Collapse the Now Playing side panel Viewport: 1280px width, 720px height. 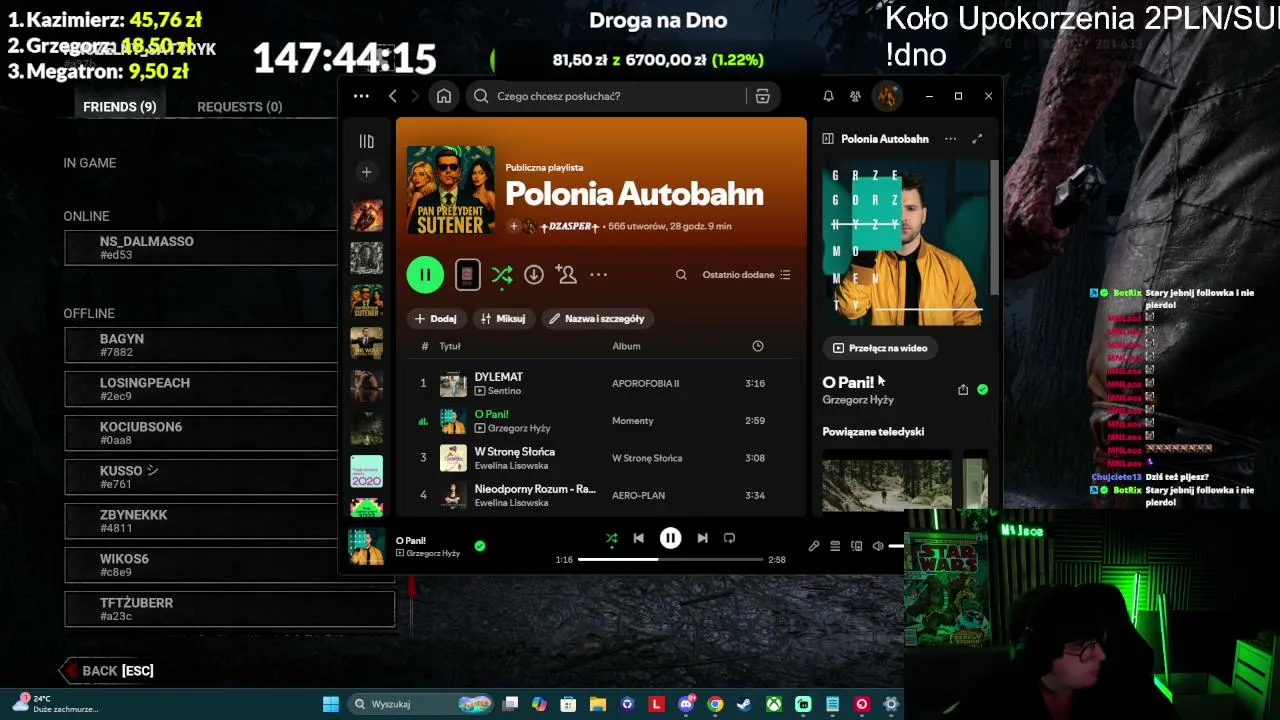pos(828,139)
